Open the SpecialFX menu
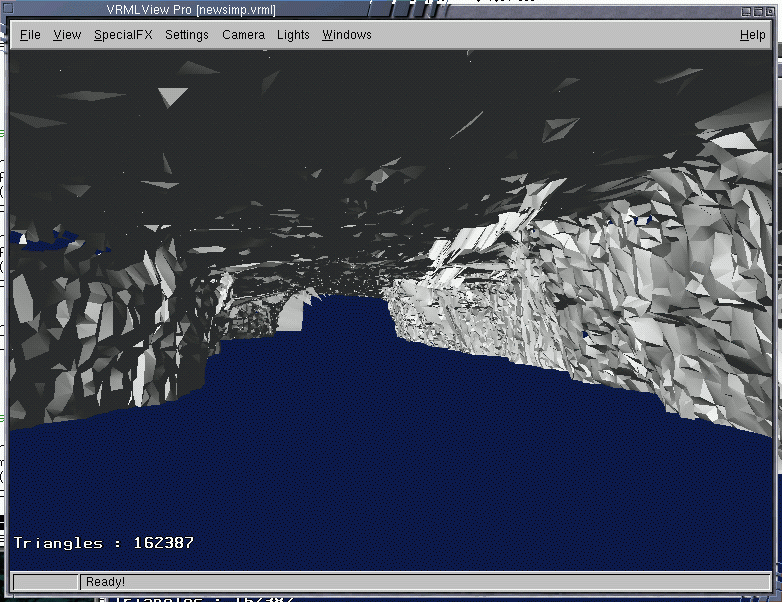The height and width of the screenshot is (602, 782). tap(123, 35)
